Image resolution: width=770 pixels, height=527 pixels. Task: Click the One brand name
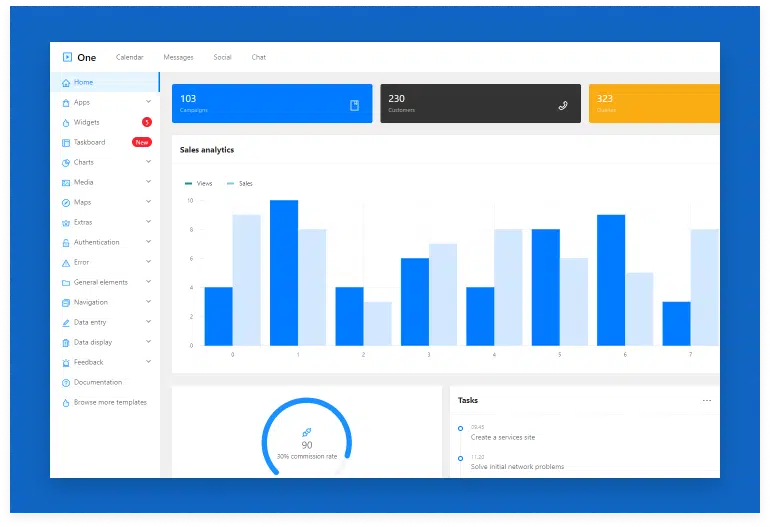coord(86,58)
